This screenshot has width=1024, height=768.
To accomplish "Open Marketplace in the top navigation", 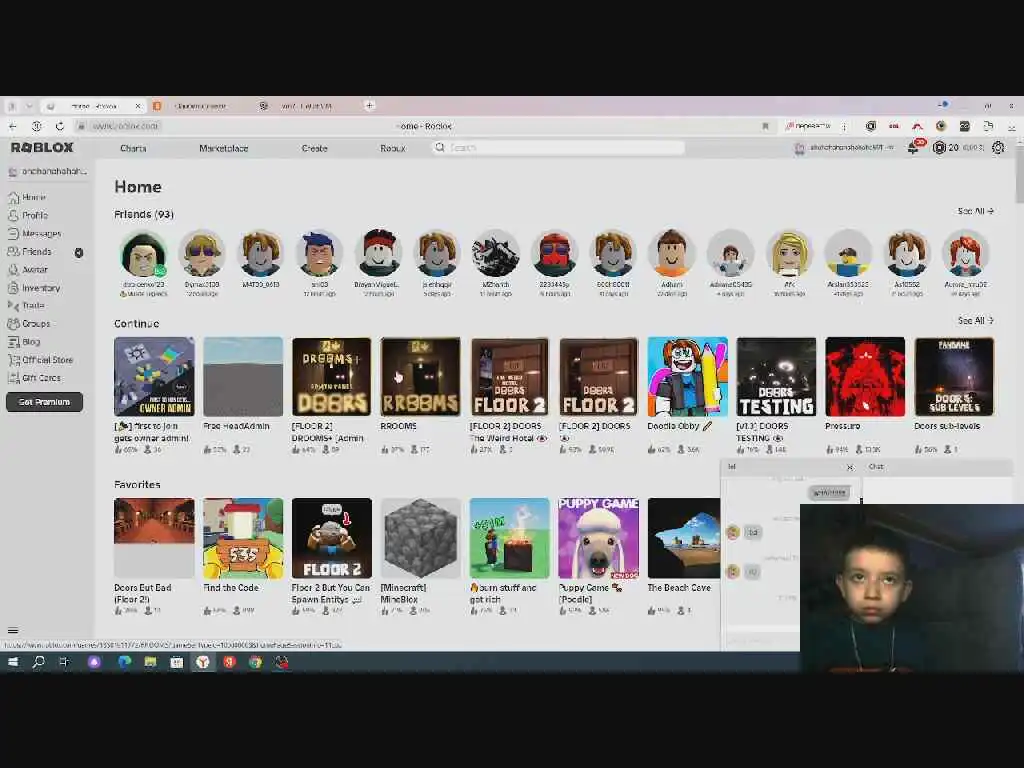I will (223, 148).
